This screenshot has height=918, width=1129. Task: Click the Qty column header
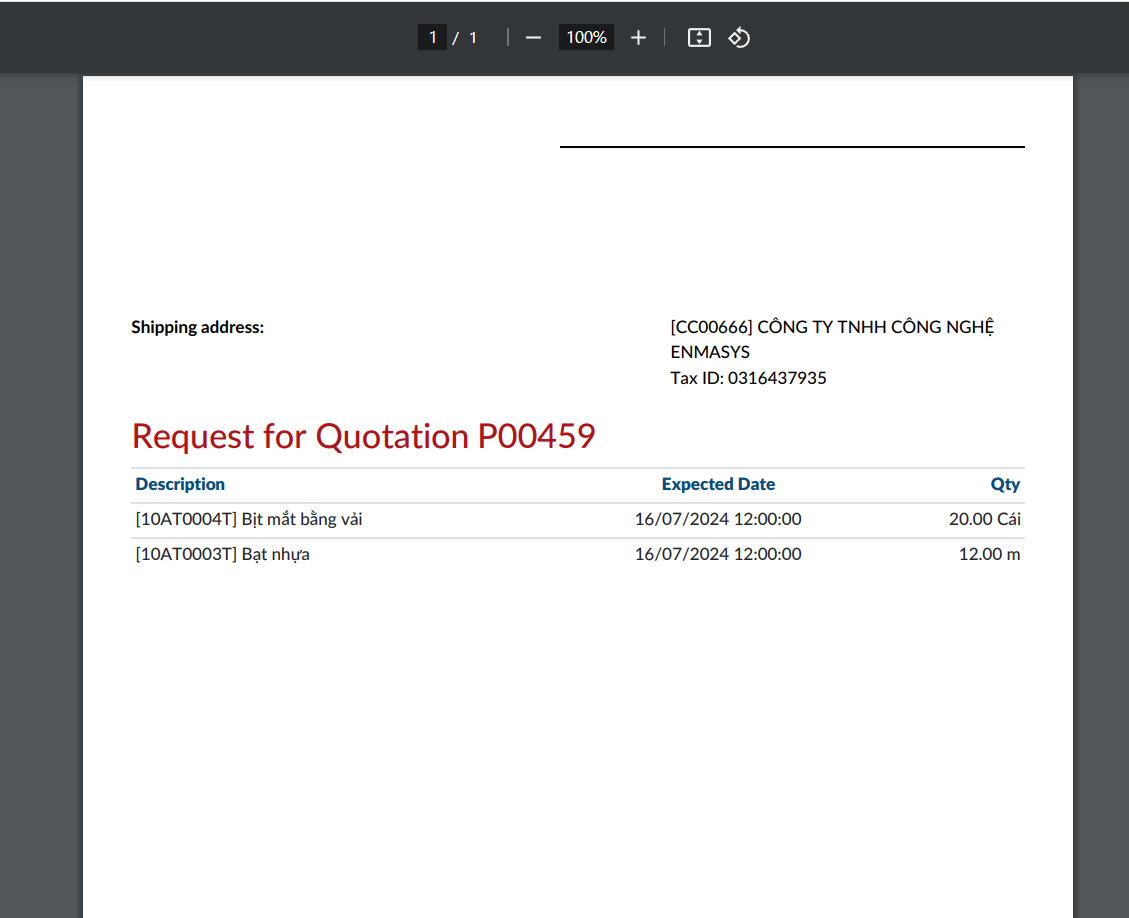(1005, 484)
